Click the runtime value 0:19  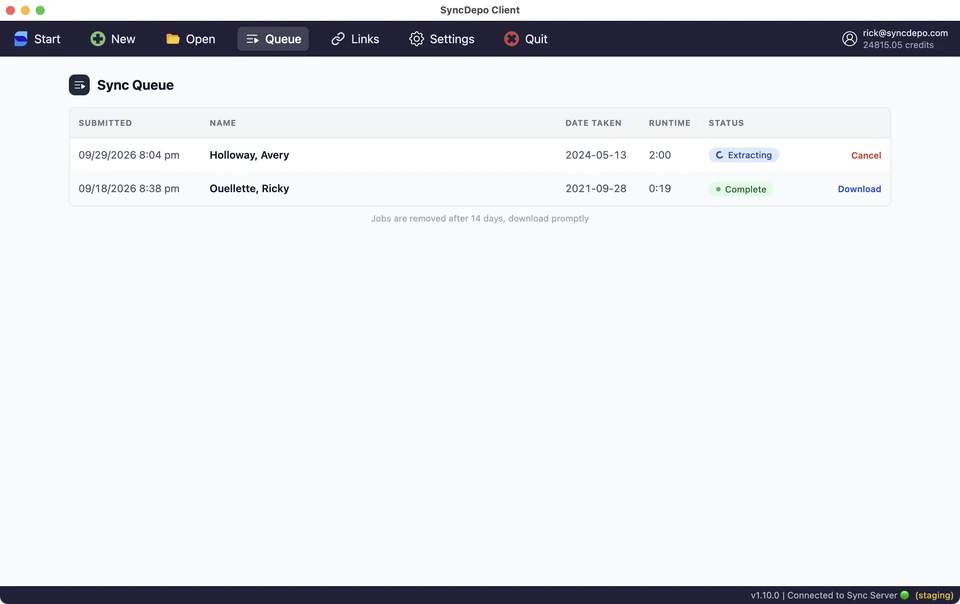[x=659, y=188]
